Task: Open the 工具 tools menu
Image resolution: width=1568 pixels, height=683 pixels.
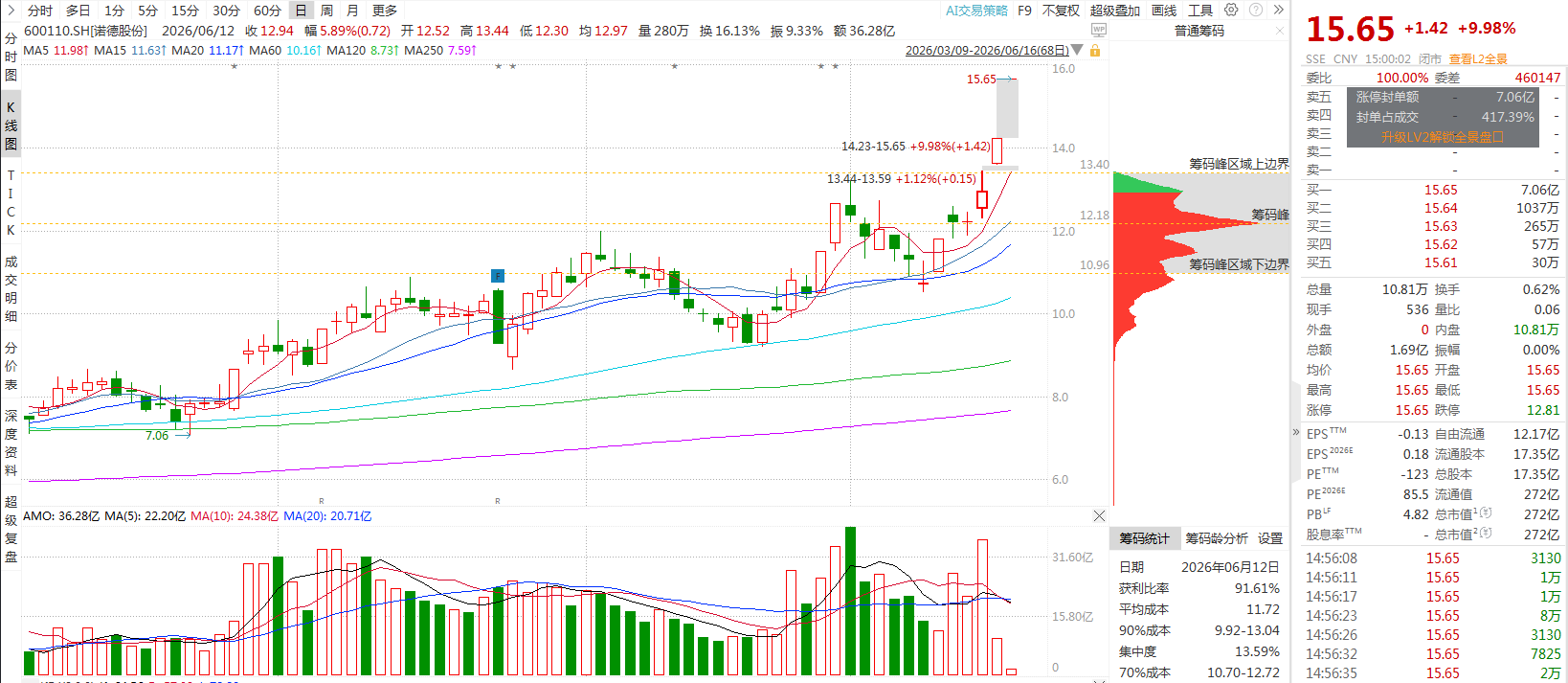Action: 1200,10
